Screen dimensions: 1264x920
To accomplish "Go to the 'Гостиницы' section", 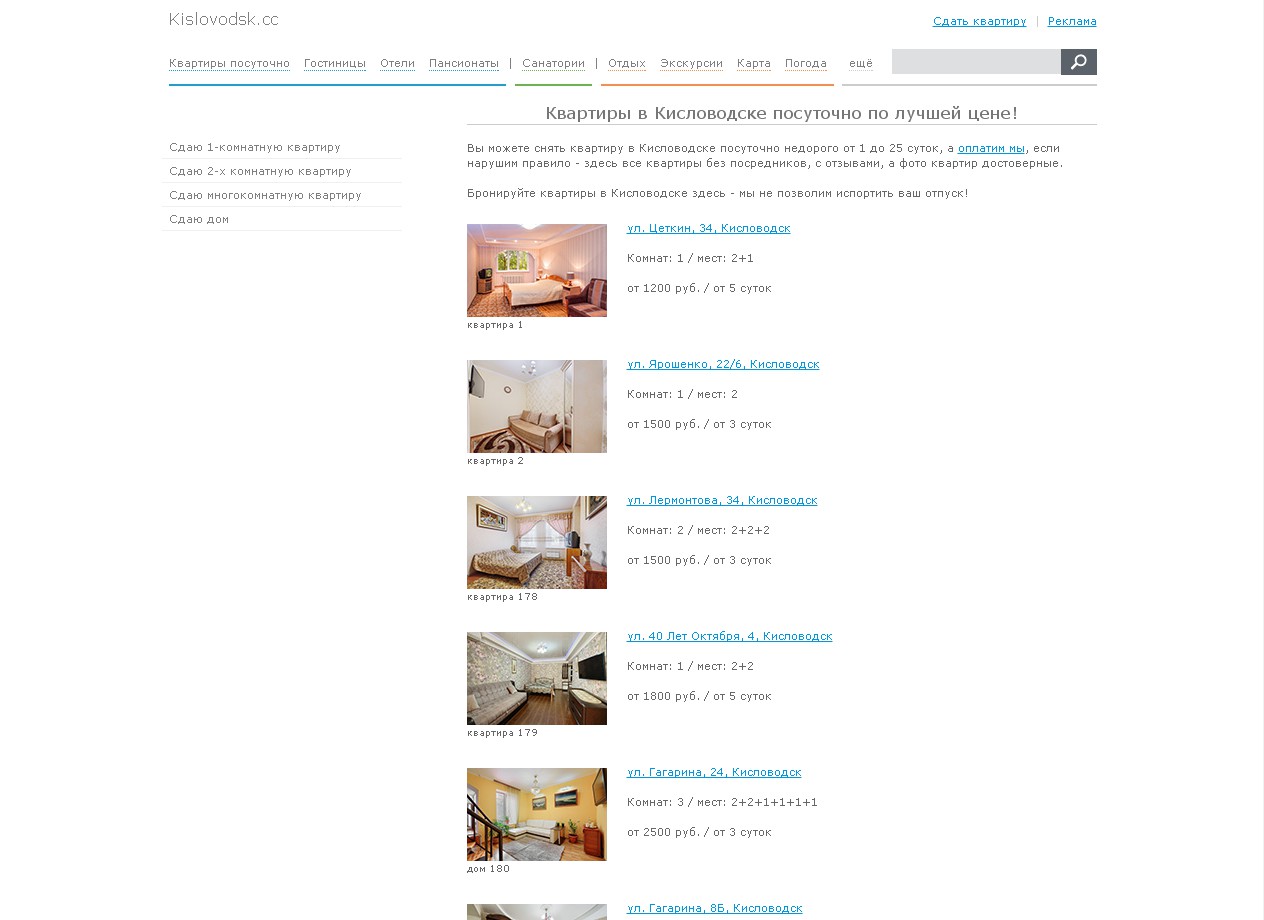I will [x=335, y=63].
